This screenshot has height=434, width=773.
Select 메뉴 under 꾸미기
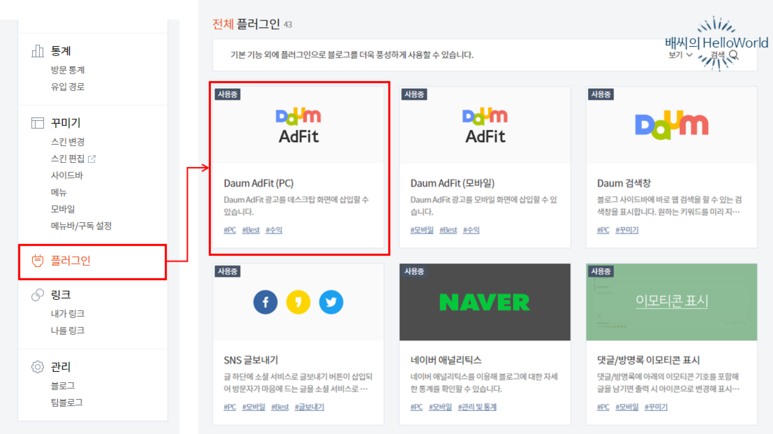coord(59,192)
